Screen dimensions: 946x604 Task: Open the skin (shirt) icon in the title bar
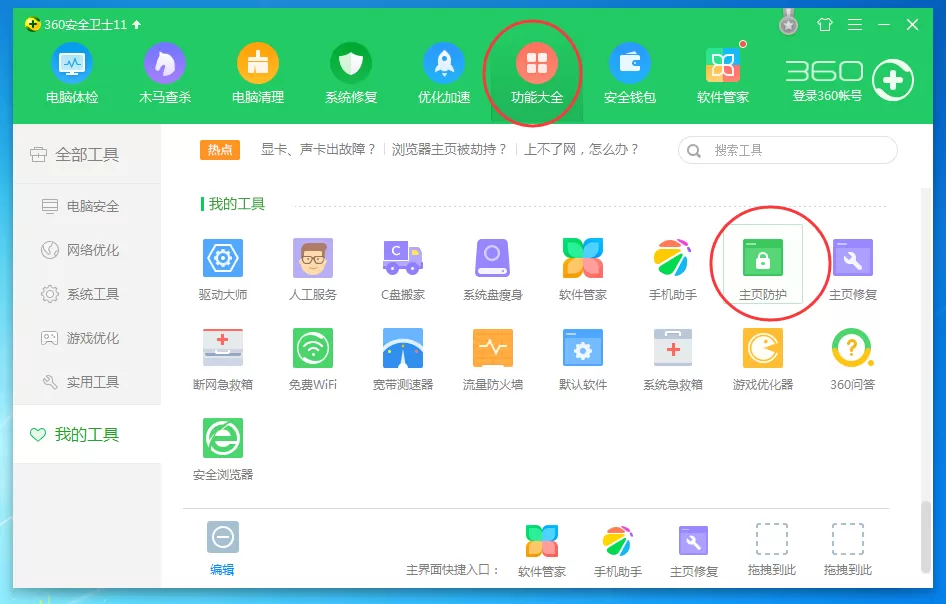click(x=825, y=24)
